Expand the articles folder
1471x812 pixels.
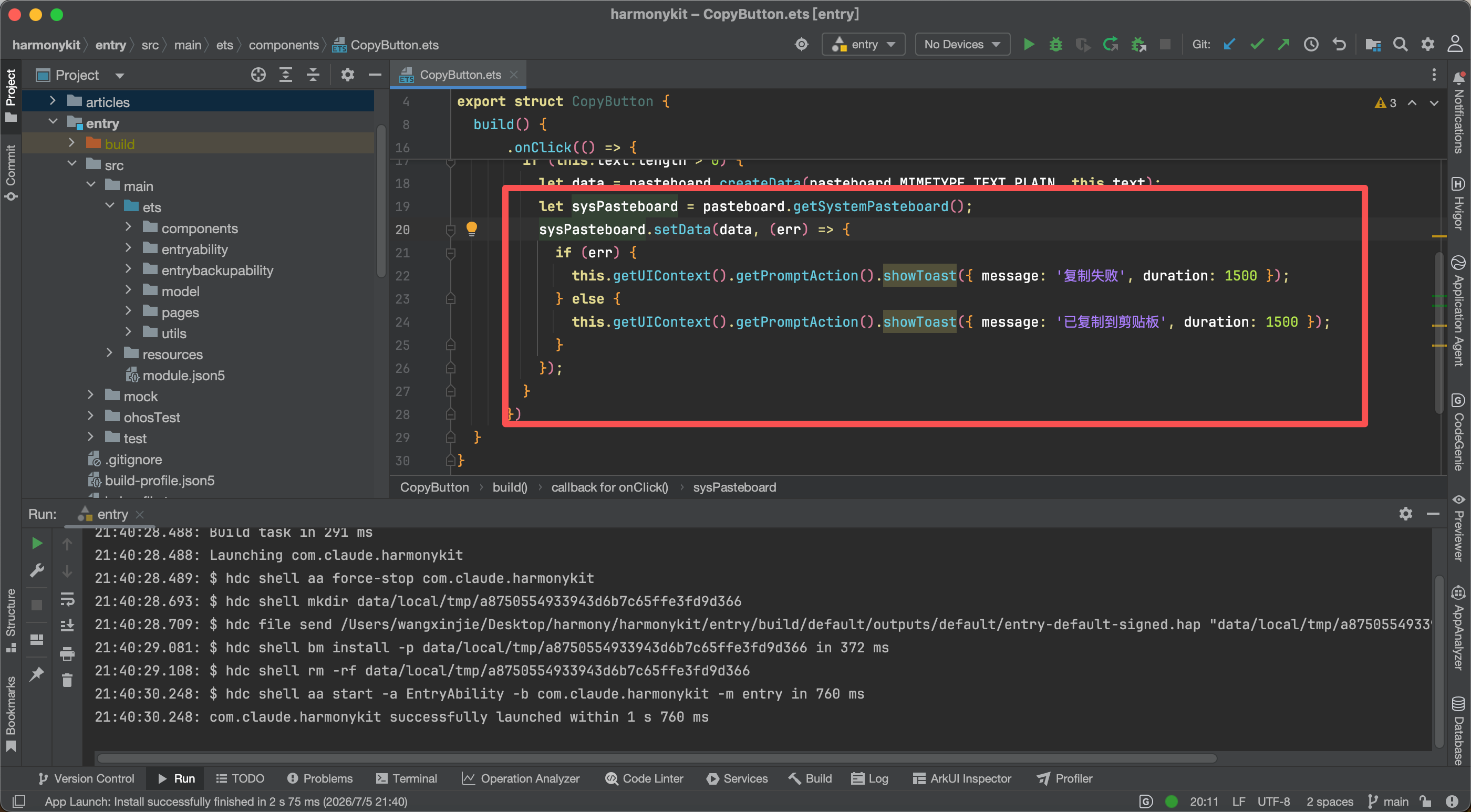coord(53,102)
